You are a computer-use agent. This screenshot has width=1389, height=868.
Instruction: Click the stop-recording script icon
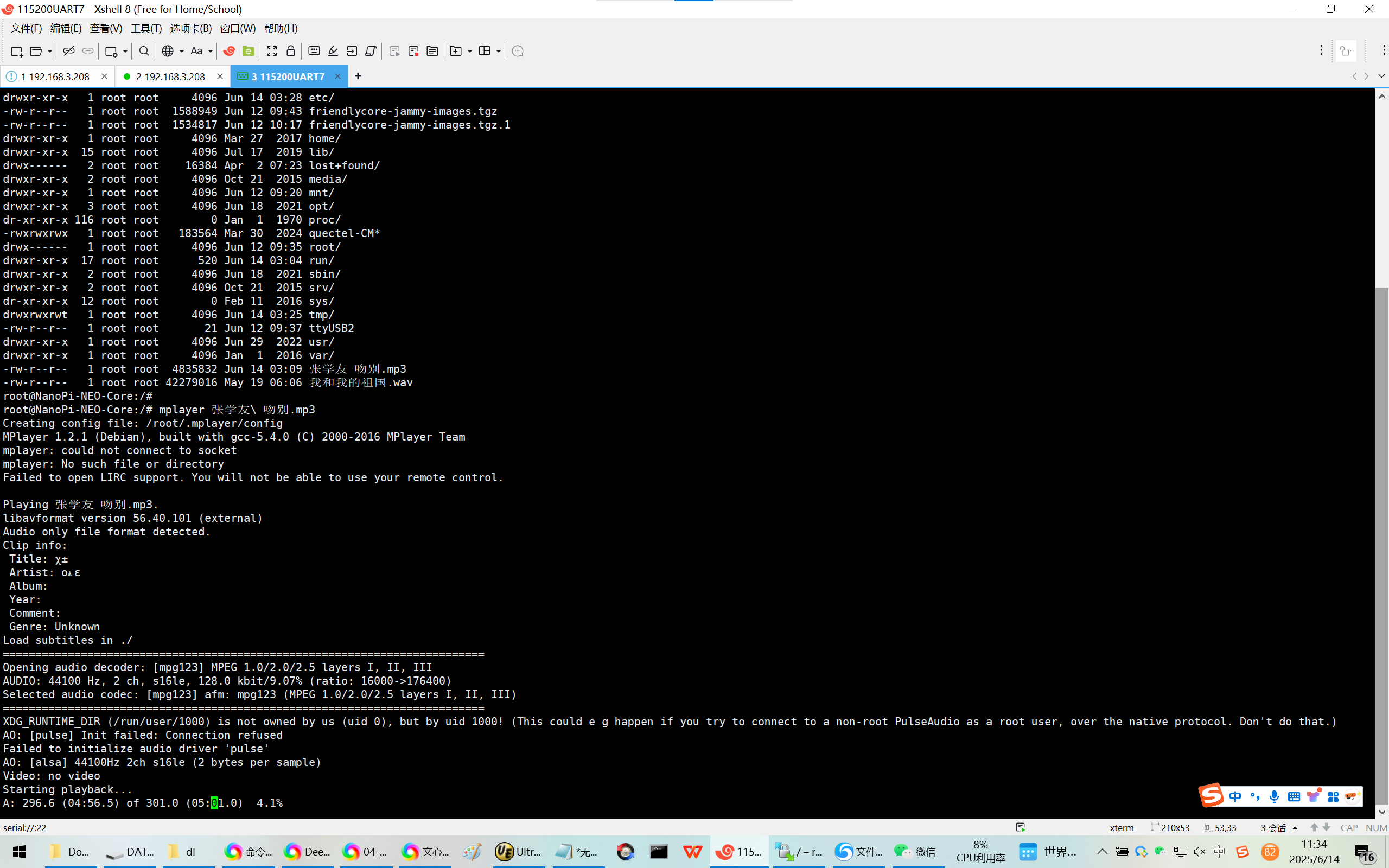click(413, 51)
